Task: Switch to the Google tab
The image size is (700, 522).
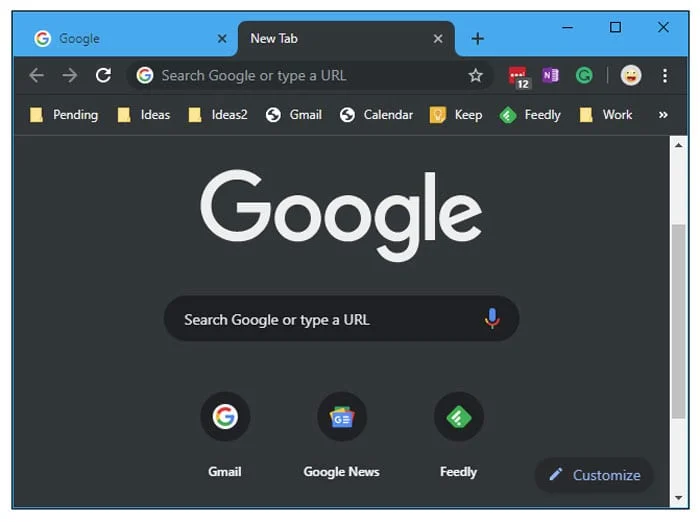Action: coord(126,38)
